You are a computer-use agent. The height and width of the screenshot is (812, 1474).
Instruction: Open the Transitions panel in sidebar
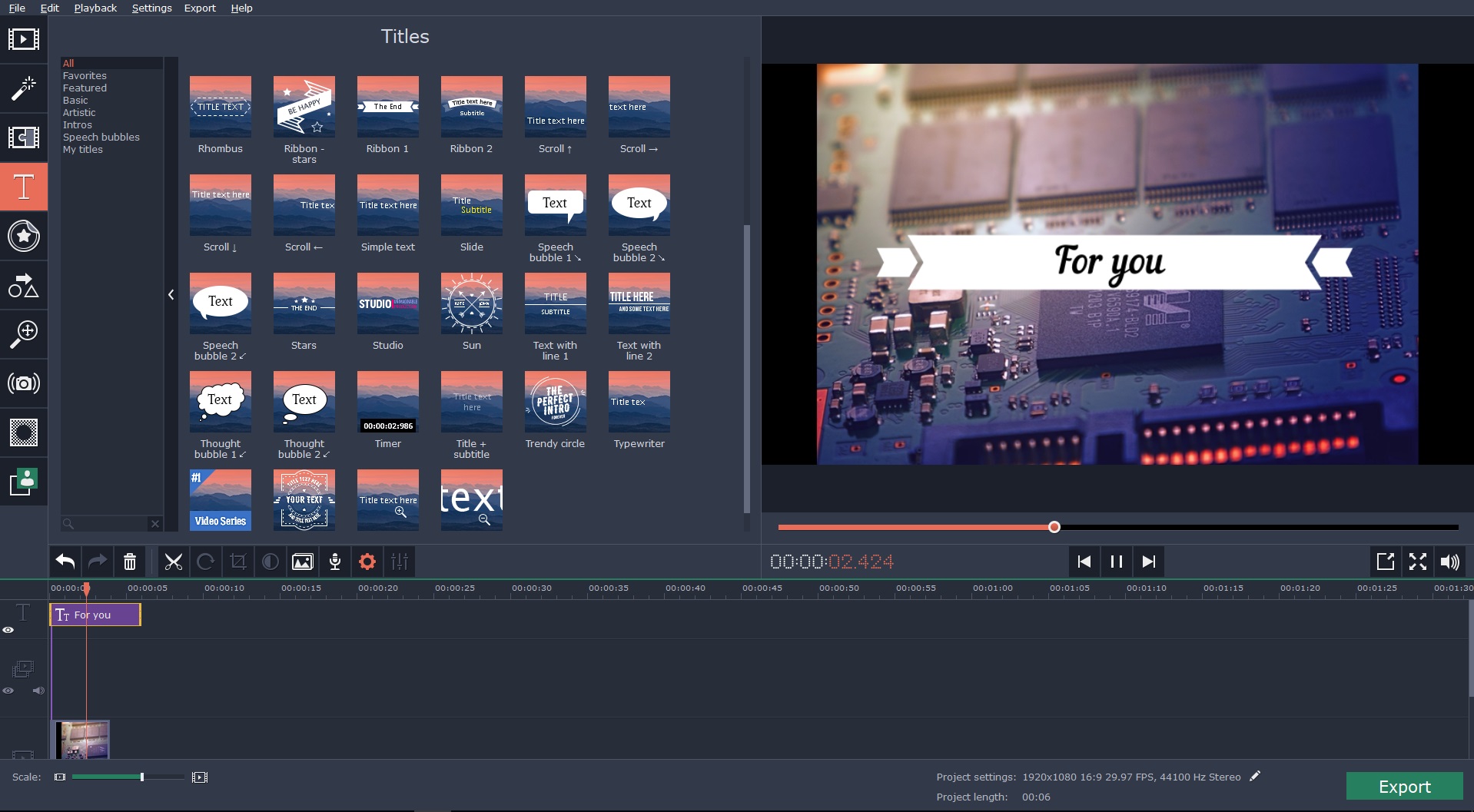point(23,138)
